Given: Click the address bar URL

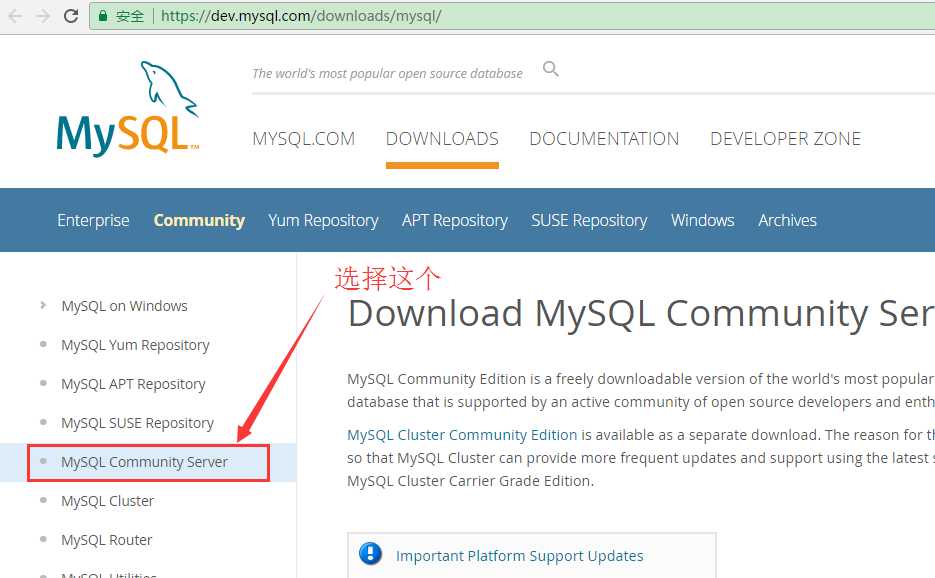Looking at the screenshot, I should tap(301, 16).
